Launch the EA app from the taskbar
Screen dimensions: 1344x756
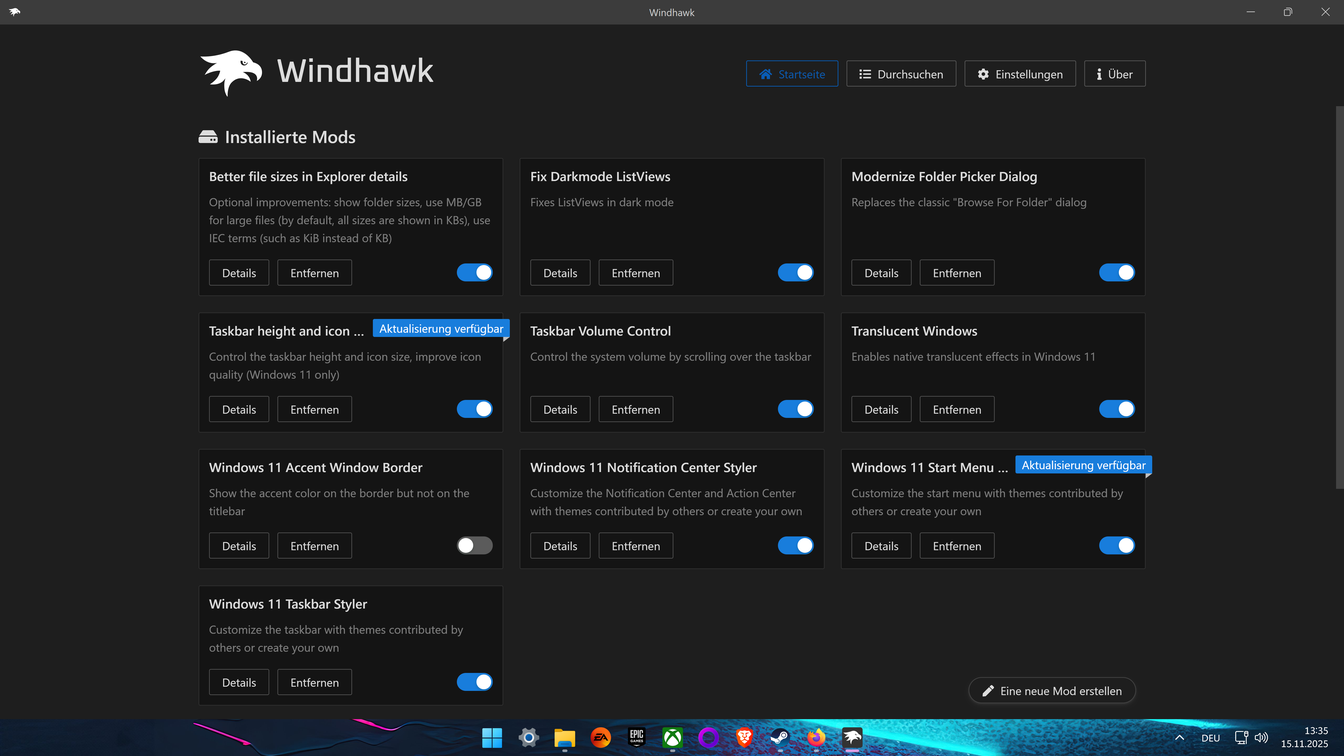(600, 738)
